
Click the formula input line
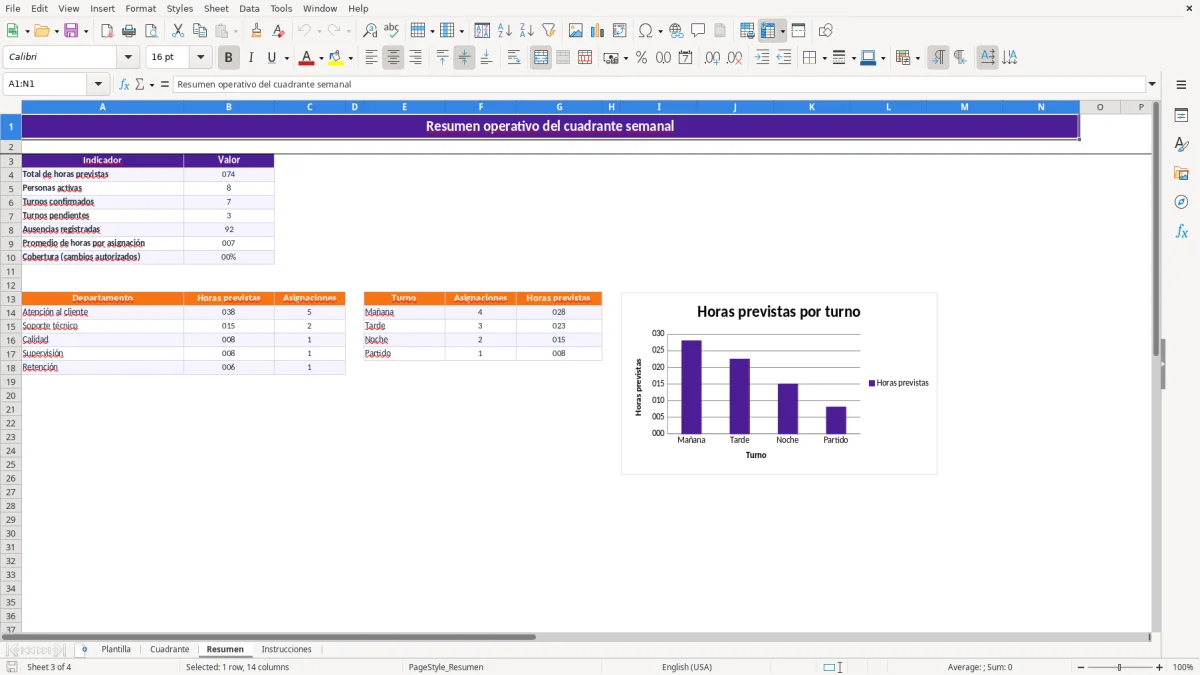659,84
